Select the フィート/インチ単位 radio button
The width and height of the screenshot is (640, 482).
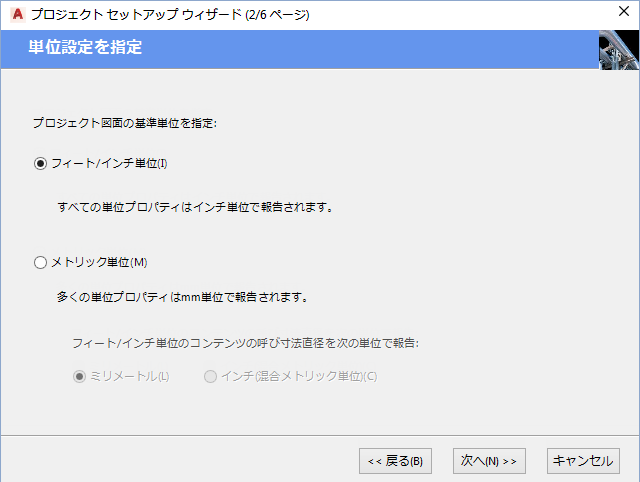point(41,163)
